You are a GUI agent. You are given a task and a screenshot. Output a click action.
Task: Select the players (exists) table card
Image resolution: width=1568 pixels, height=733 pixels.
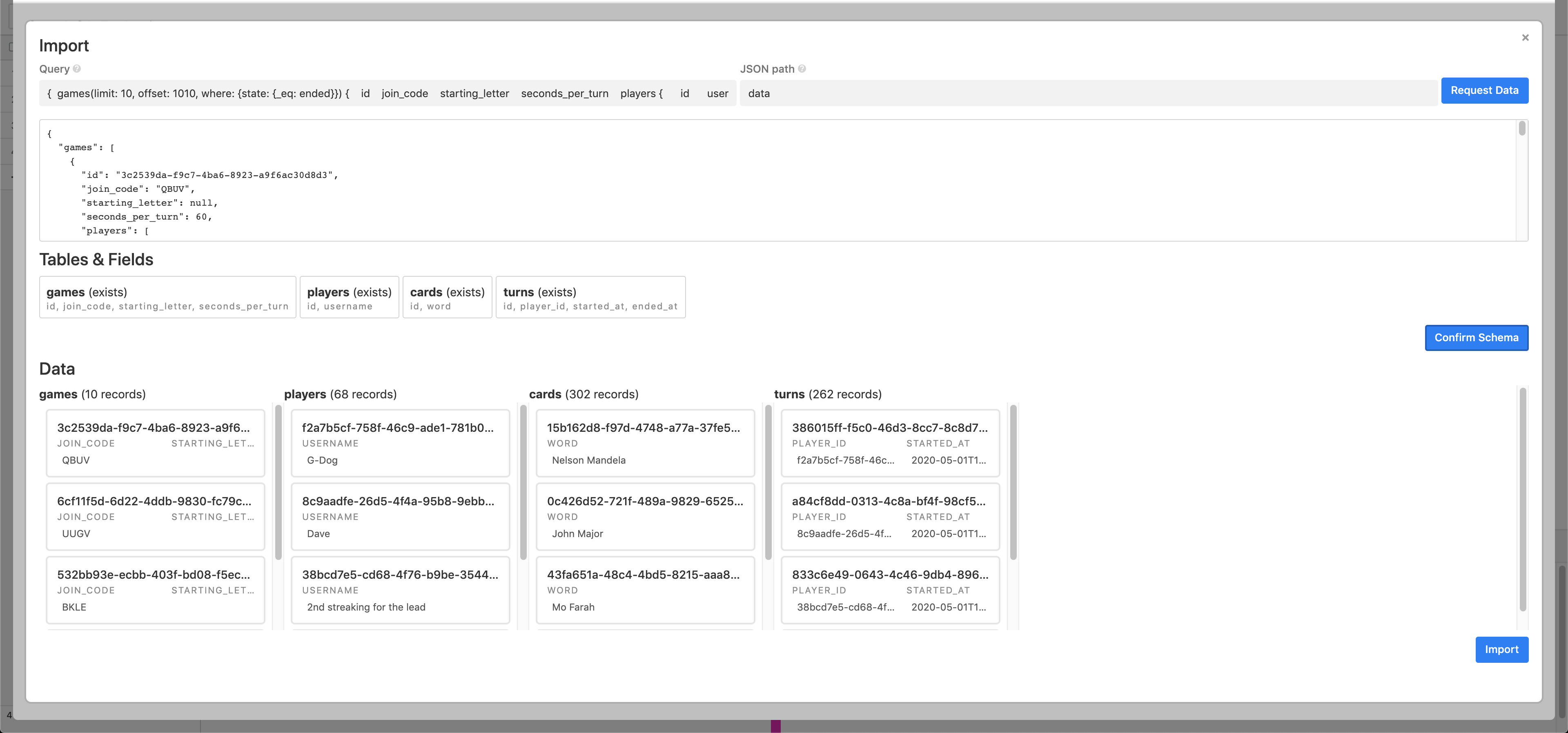(x=349, y=298)
